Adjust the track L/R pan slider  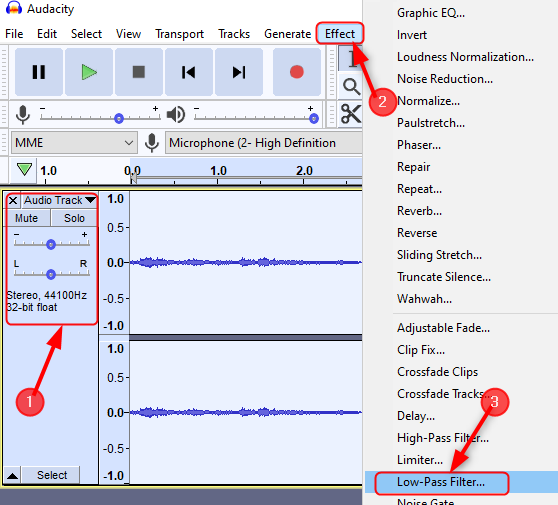pyautogui.click(x=51, y=274)
